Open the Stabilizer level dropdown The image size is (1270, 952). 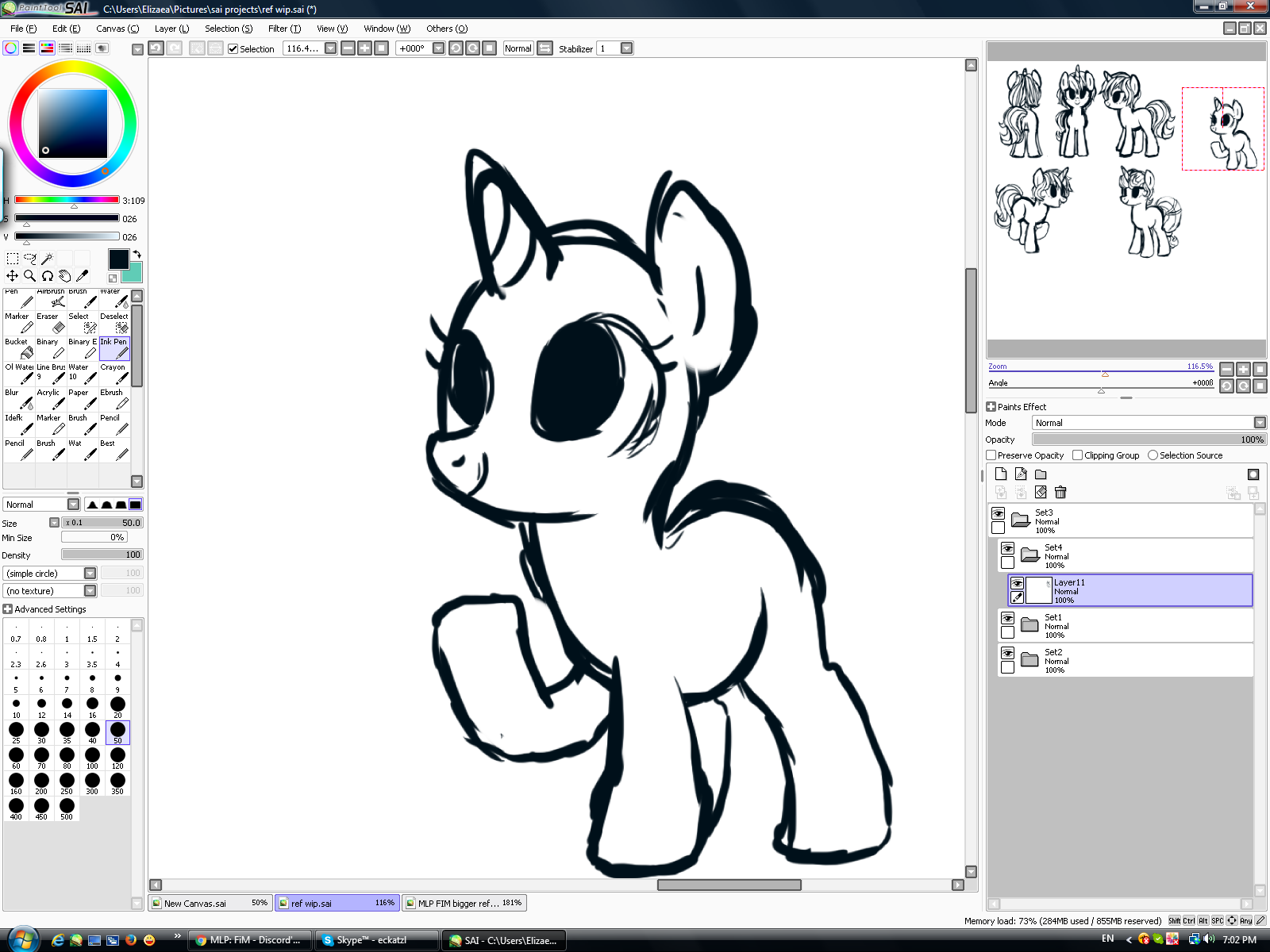point(627,48)
